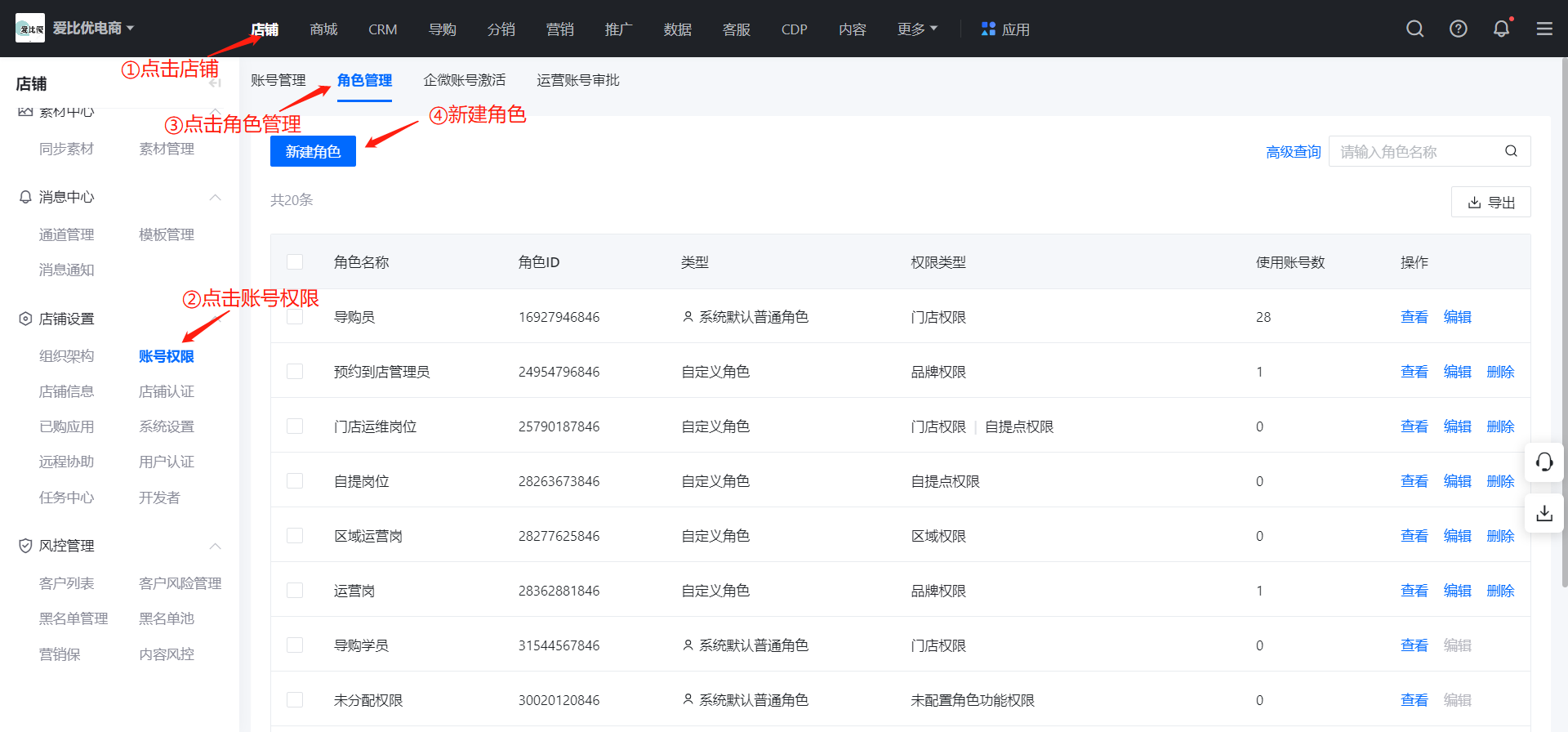Delete the 自提岗位 role via 删除

pyautogui.click(x=1500, y=481)
